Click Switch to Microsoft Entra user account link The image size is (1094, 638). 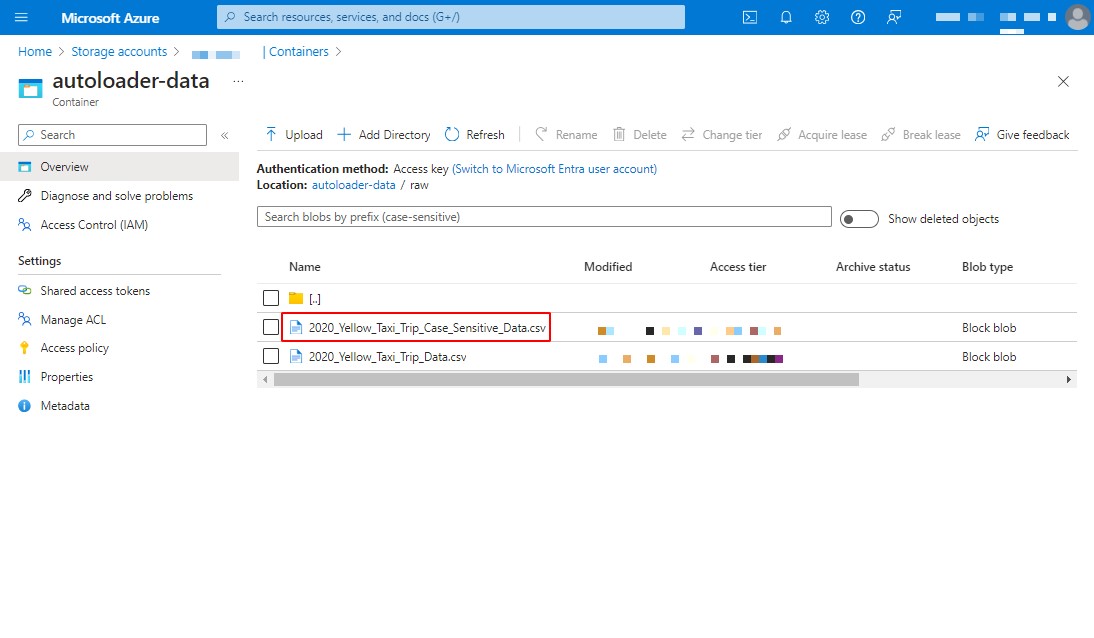pyautogui.click(x=554, y=169)
